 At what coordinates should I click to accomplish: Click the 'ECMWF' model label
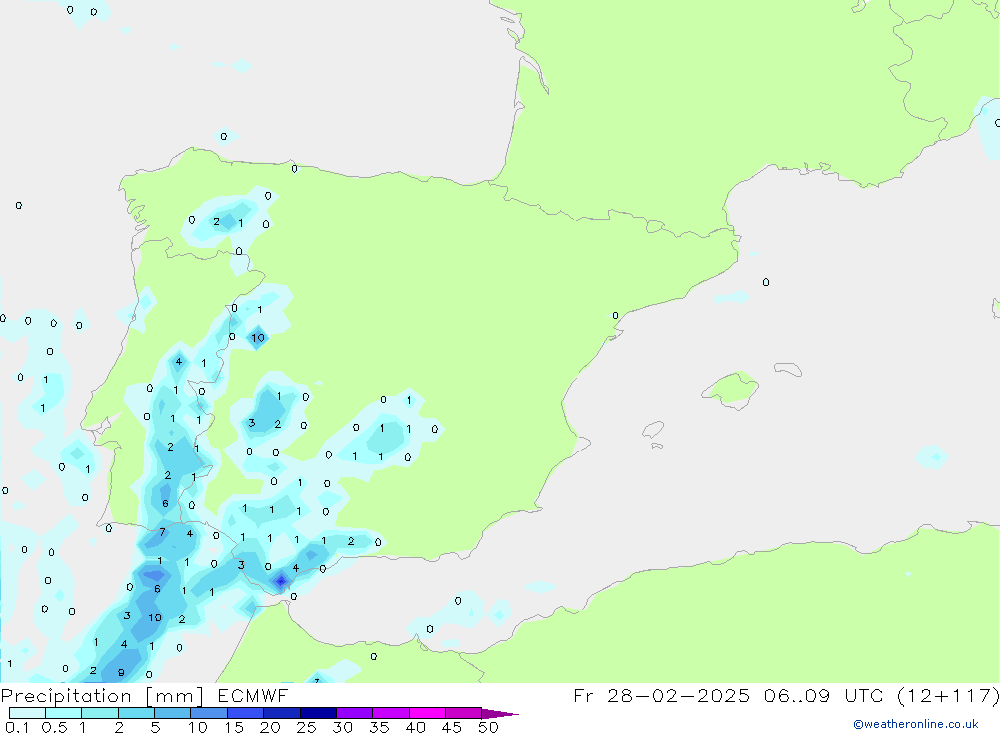[x=253, y=696]
